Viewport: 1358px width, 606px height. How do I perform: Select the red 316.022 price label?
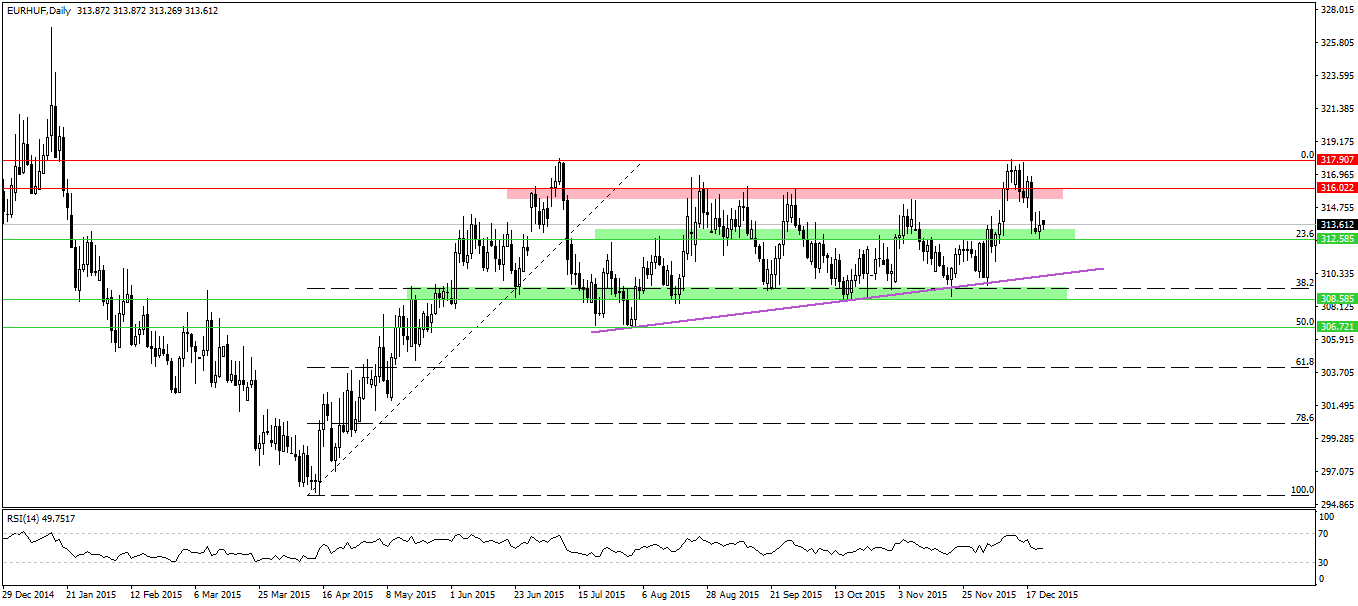(x=1335, y=188)
